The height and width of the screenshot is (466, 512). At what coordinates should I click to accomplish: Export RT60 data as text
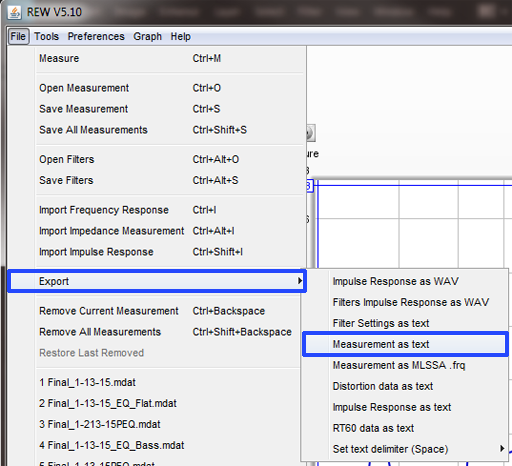pos(405,428)
